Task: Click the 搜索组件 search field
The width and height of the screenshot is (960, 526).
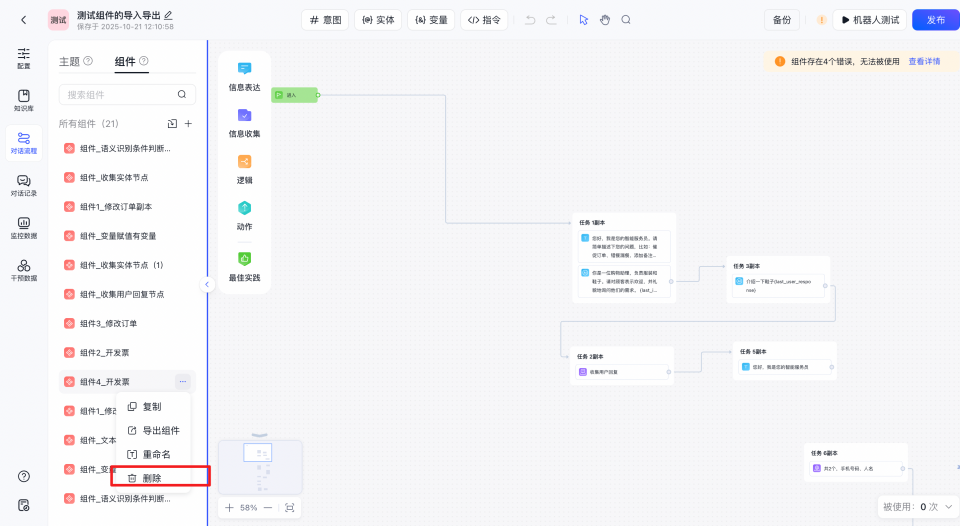Action: coord(118,94)
